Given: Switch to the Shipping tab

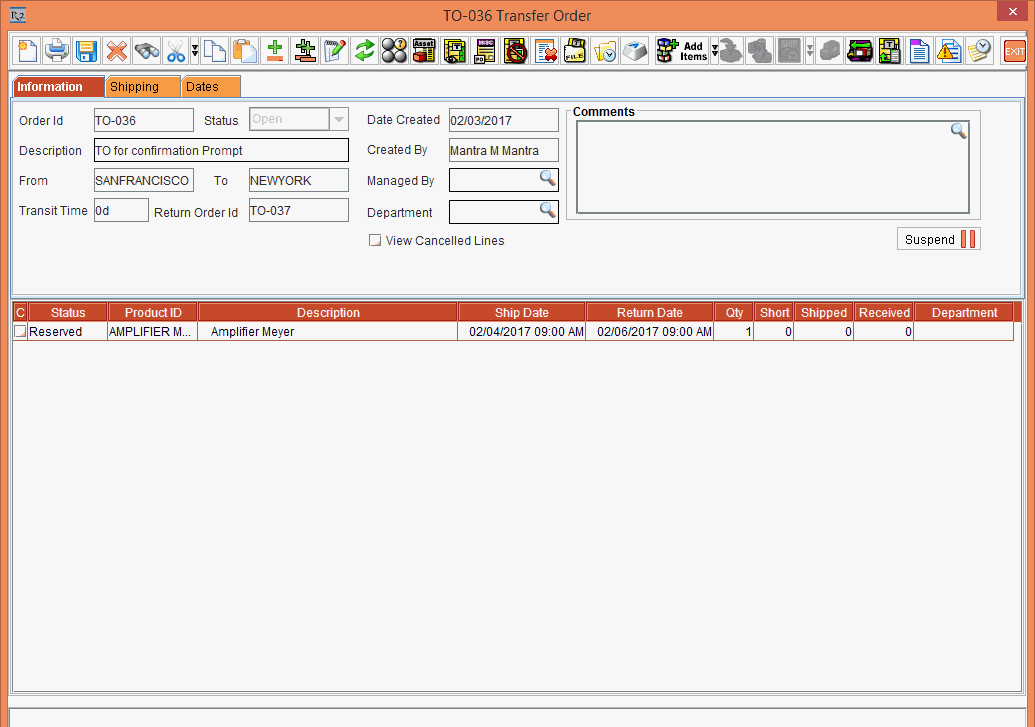Looking at the screenshot, I should coord(135,87).
